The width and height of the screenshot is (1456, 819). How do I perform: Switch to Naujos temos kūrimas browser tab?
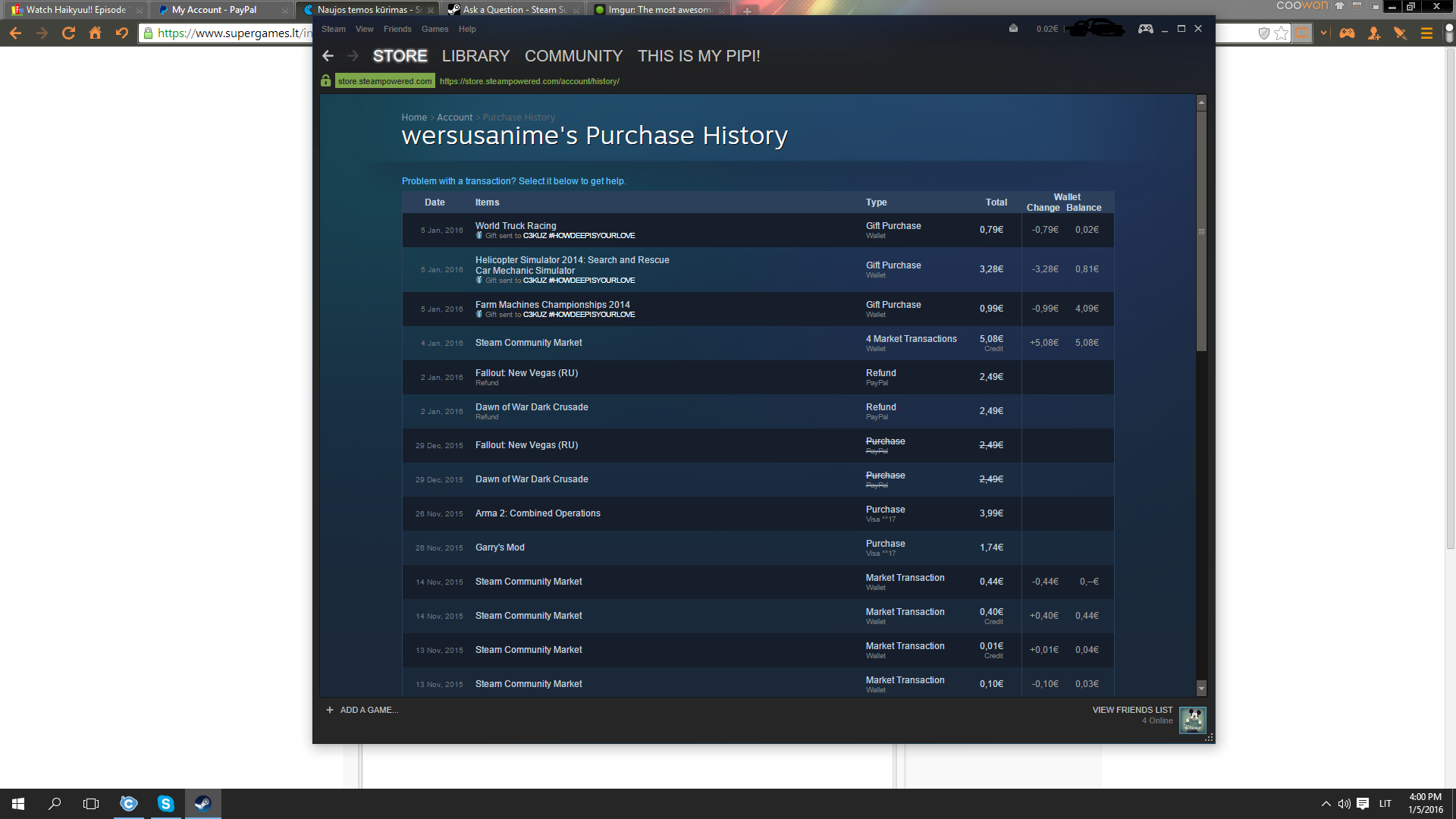coord(368,10)
